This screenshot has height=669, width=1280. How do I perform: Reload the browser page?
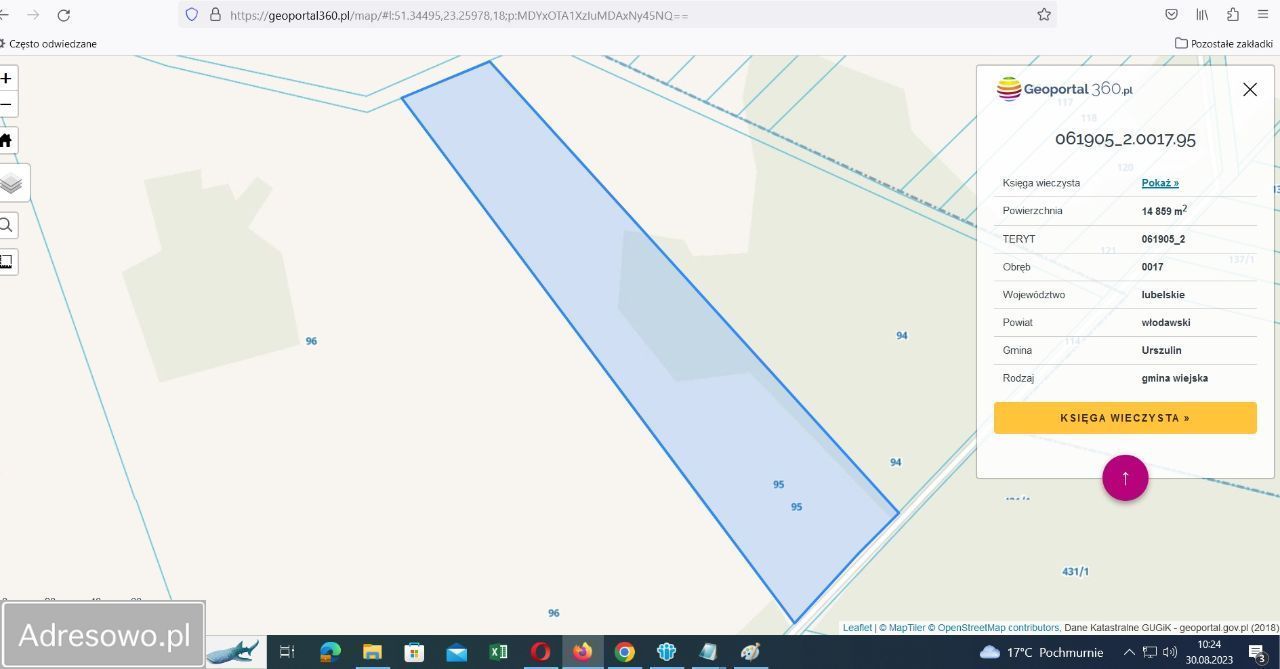[64, 15]
